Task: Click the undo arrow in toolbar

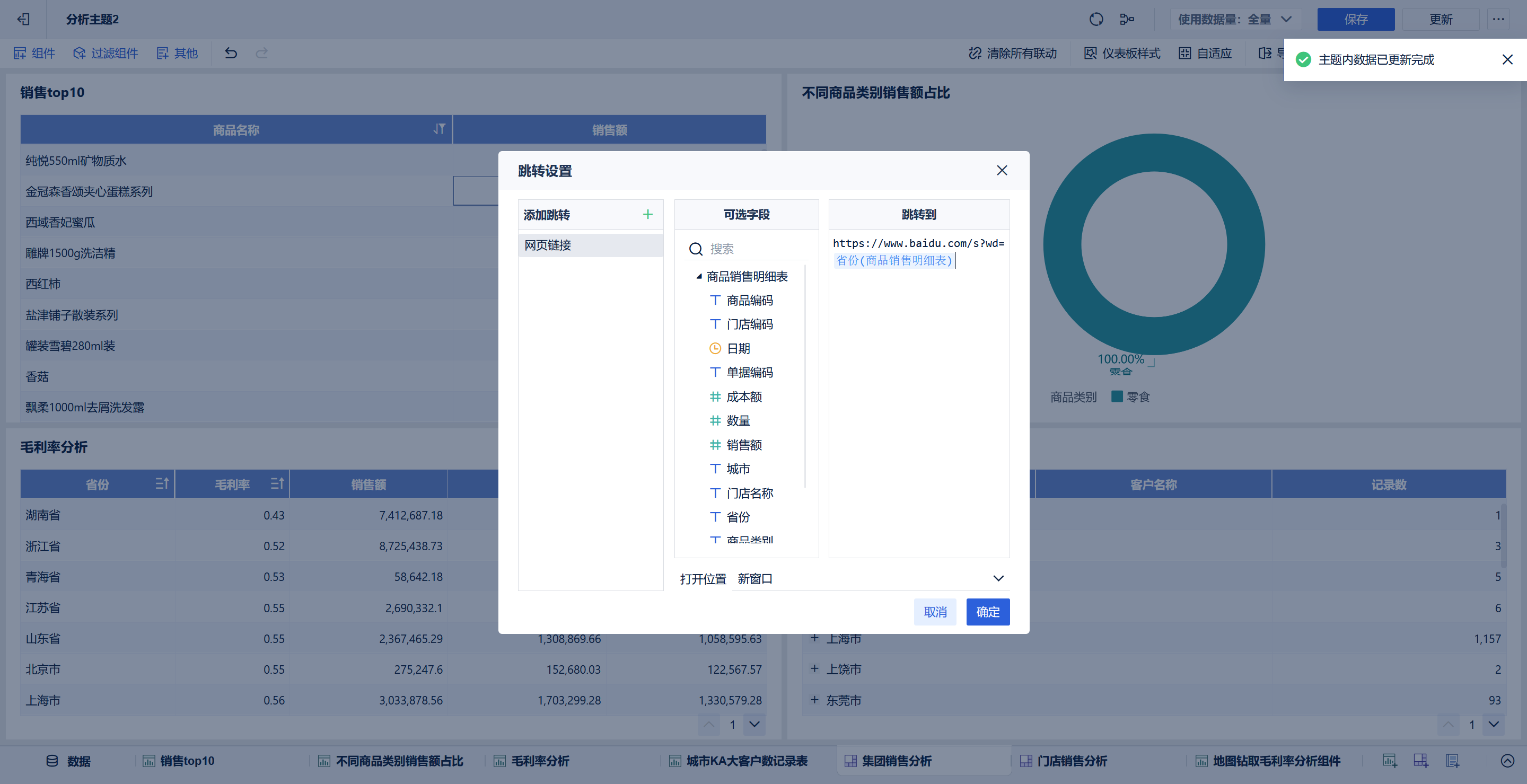Action: pos(231,54)
